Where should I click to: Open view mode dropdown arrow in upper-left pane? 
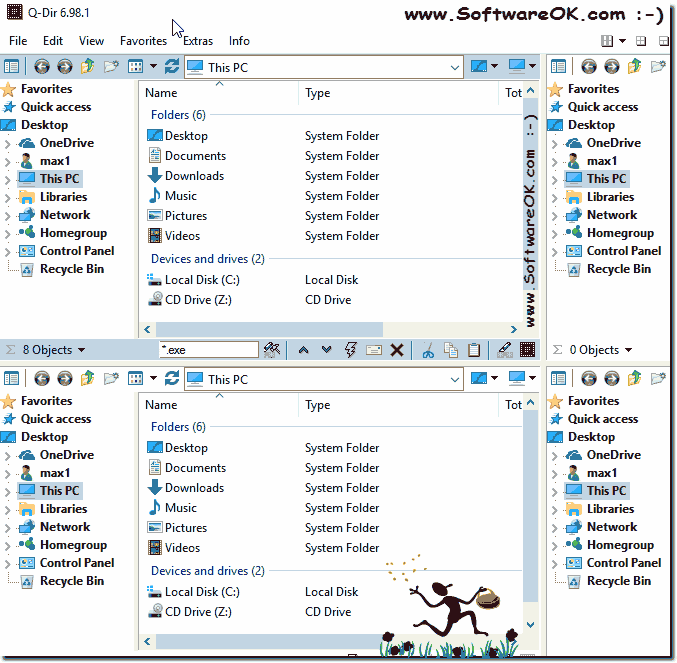153,66
